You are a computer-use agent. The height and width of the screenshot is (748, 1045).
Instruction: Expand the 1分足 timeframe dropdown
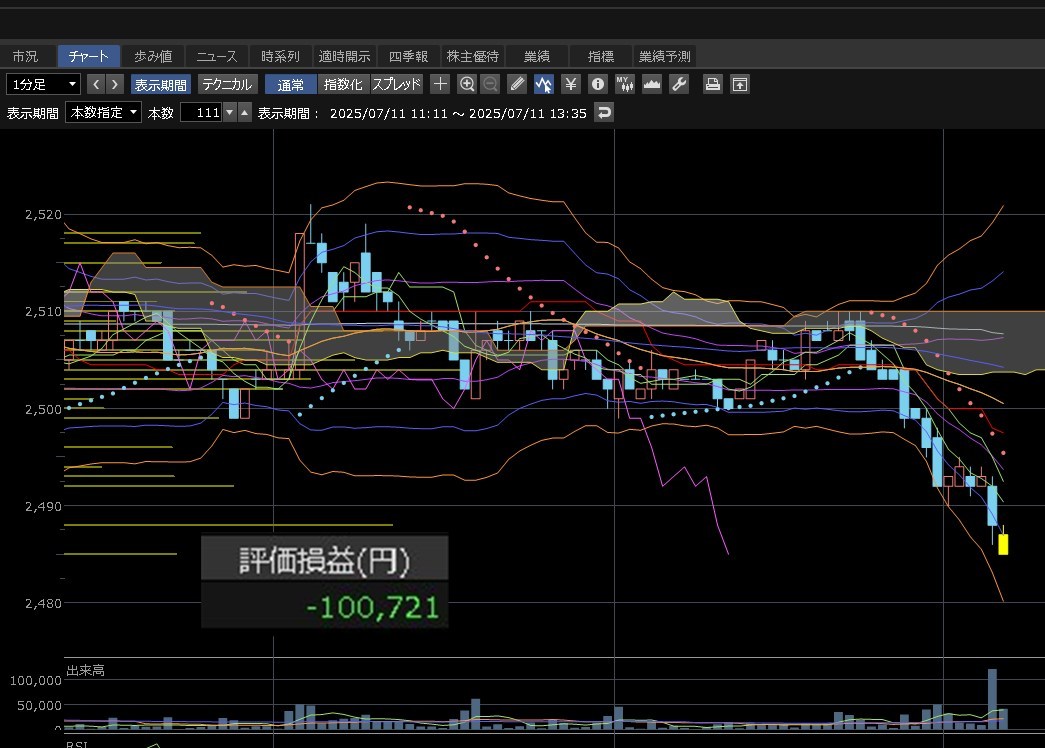pos(43,84)
